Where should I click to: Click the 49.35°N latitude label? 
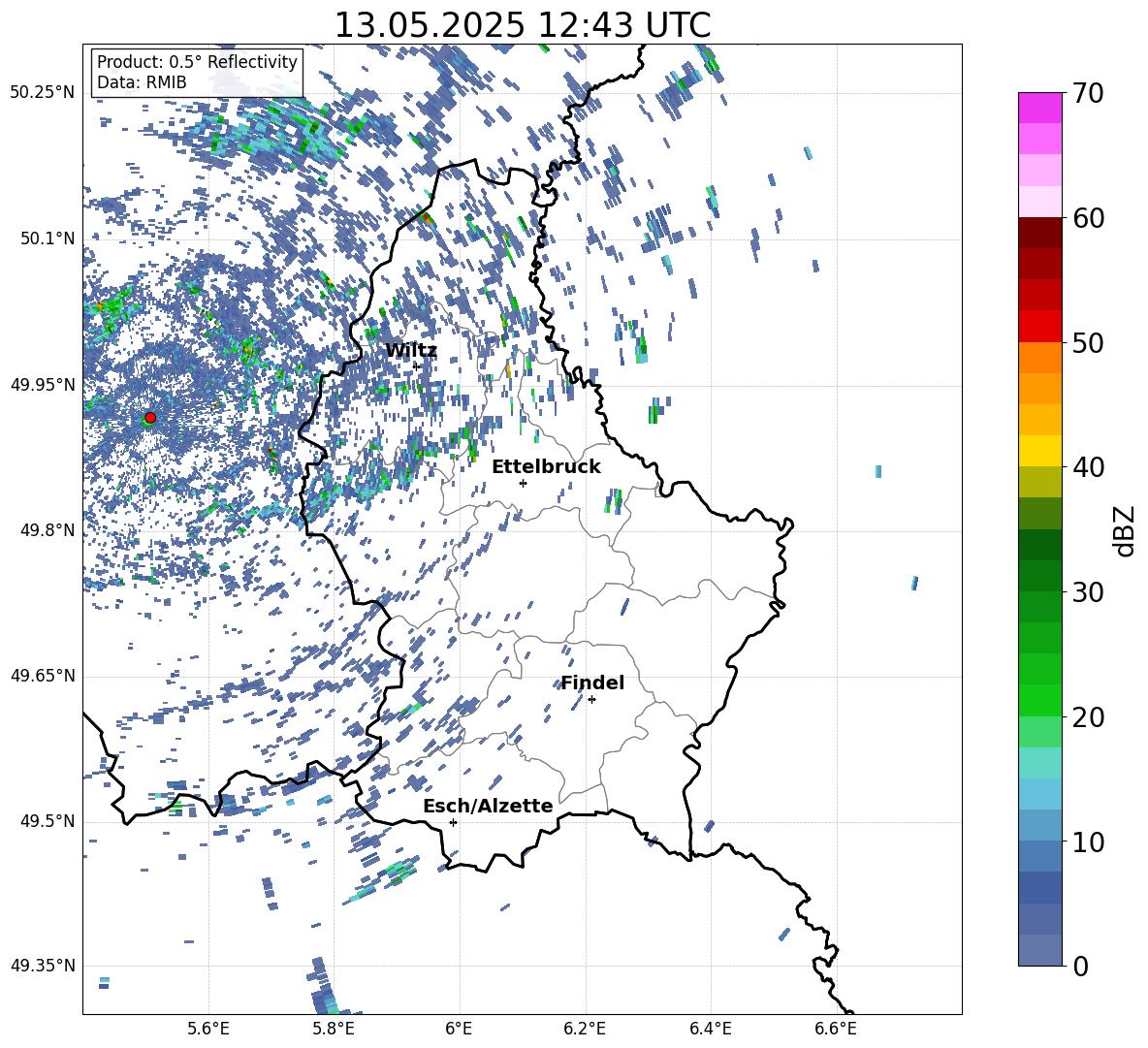(43, 966)
